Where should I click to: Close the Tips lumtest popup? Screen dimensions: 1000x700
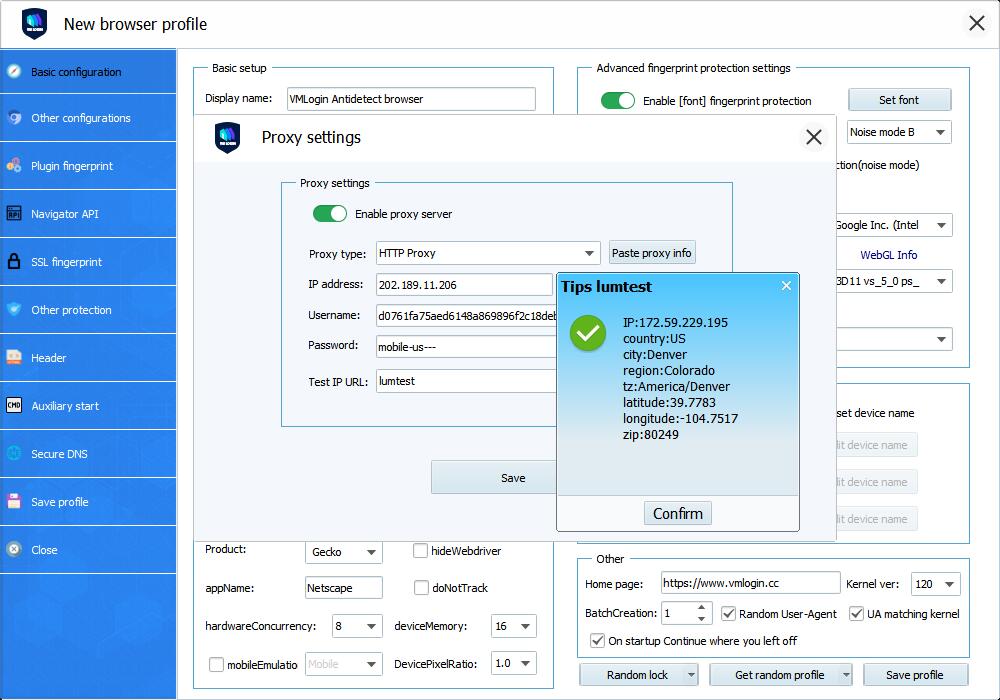click(x=786, y=286)
